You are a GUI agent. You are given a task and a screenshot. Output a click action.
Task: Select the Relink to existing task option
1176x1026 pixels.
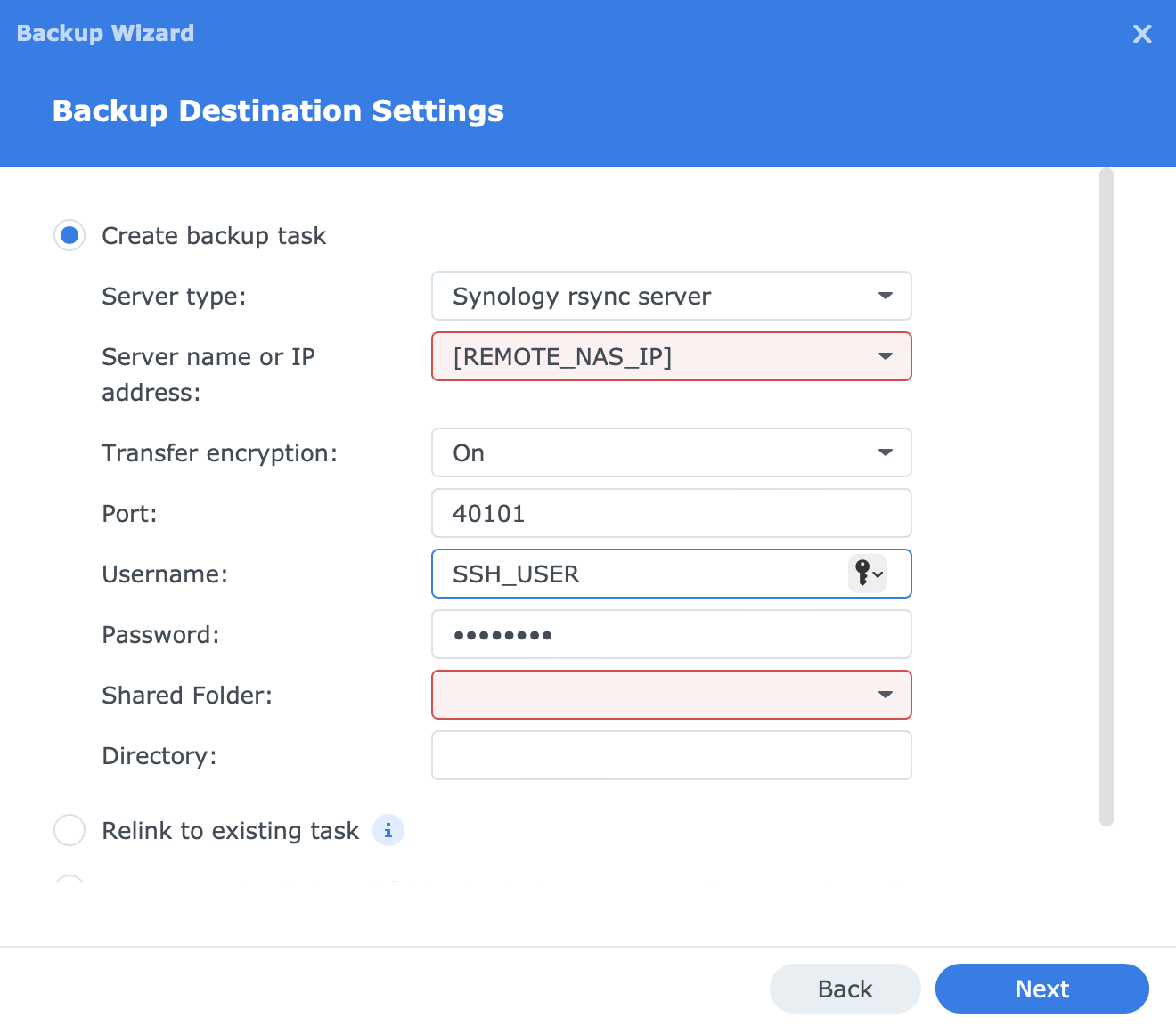point(69,830)
